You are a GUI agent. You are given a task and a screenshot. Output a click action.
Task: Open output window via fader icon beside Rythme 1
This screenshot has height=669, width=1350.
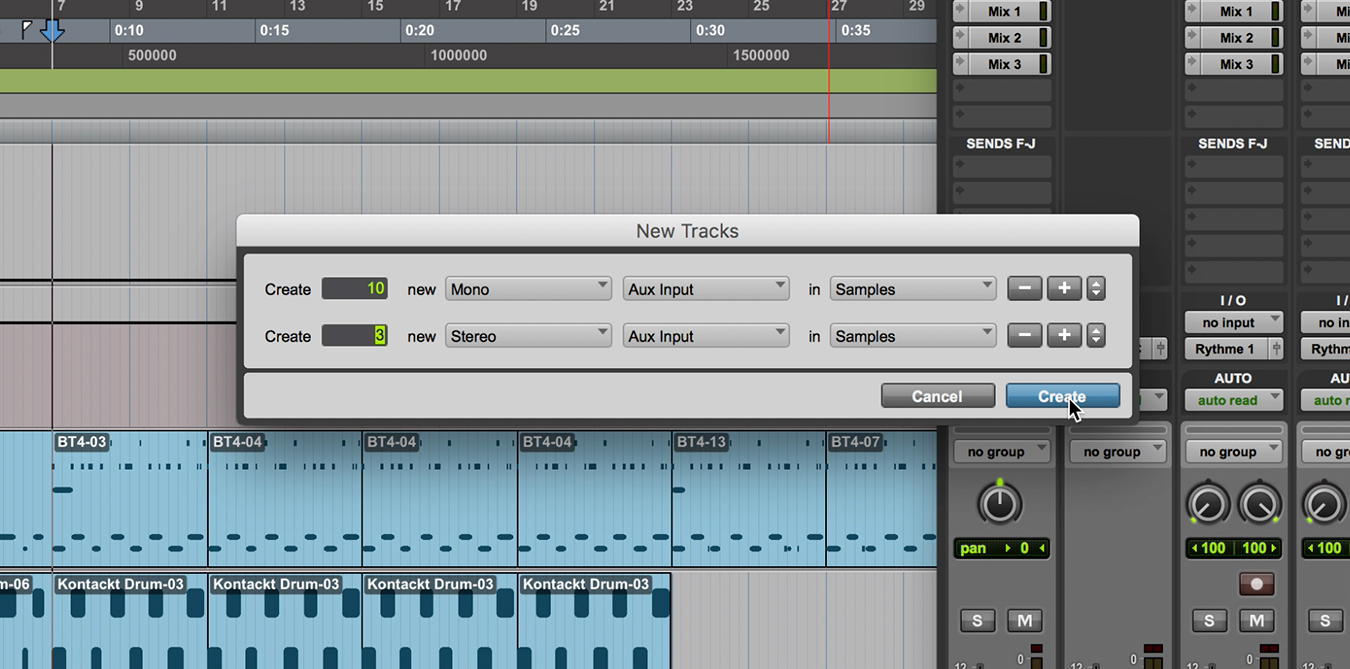(x=1276, y=349)
